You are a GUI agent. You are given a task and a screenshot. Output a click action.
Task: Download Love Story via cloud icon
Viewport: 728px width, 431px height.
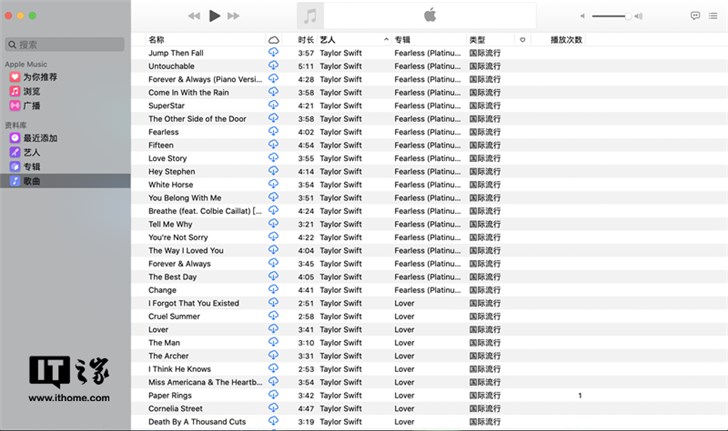[x=273, y=157]
